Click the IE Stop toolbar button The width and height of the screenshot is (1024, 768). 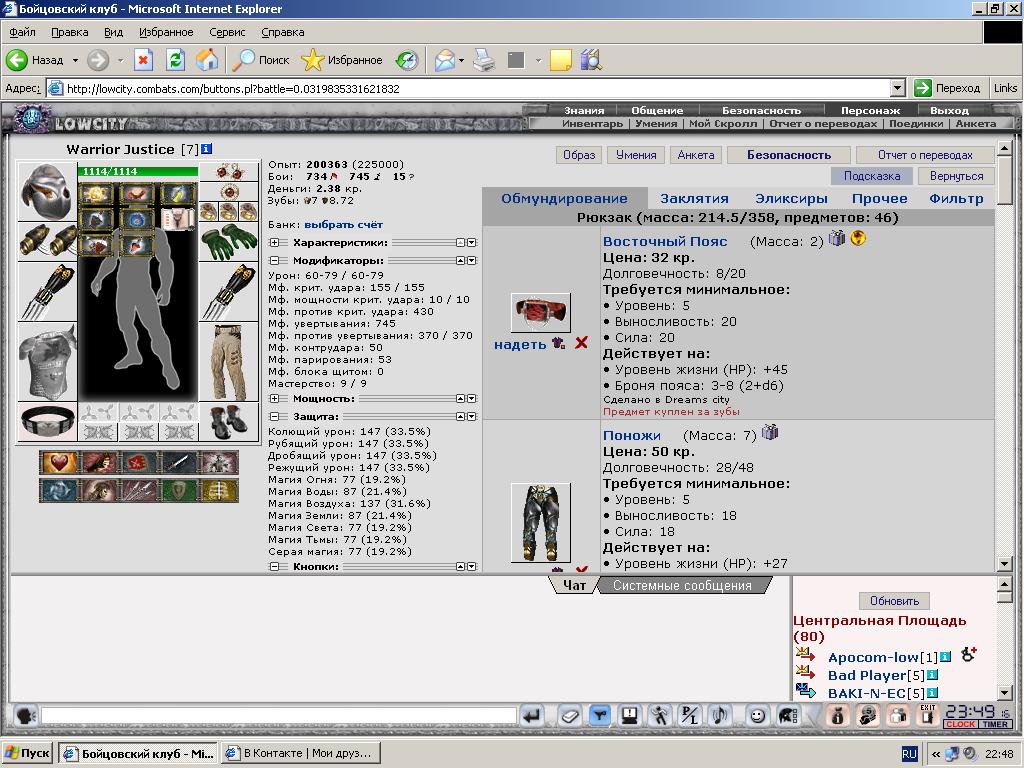coord(143,60)
